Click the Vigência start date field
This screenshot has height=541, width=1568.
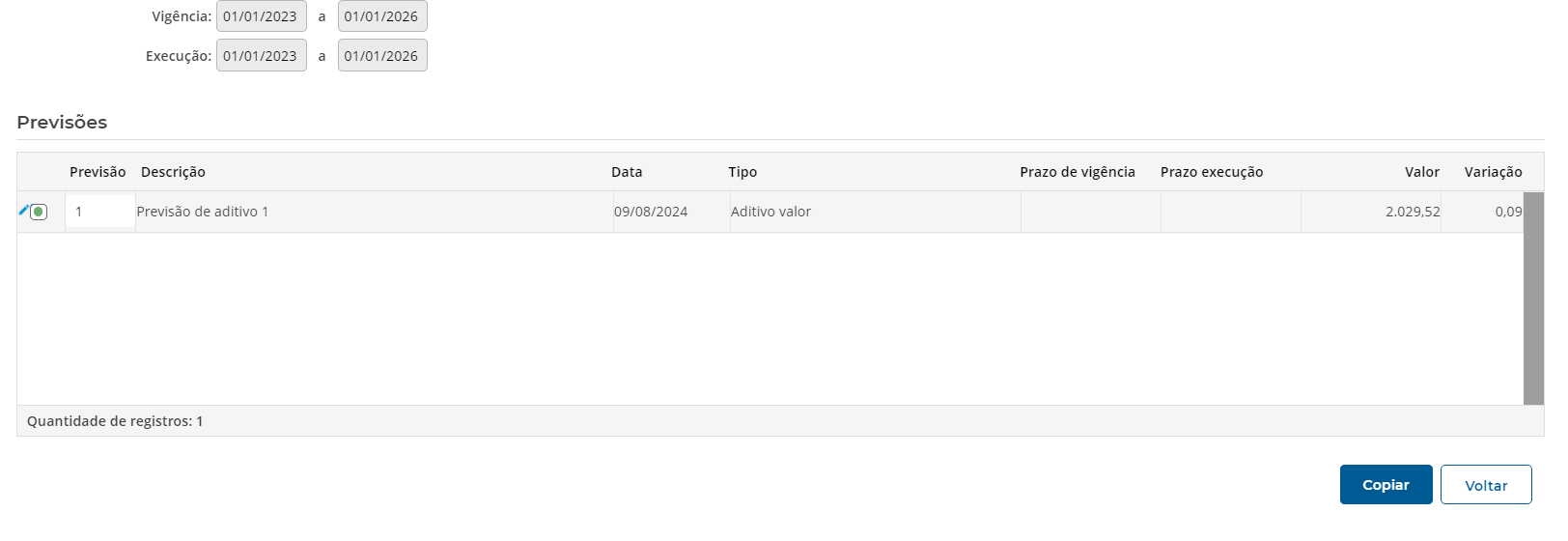tap(261, 16)
